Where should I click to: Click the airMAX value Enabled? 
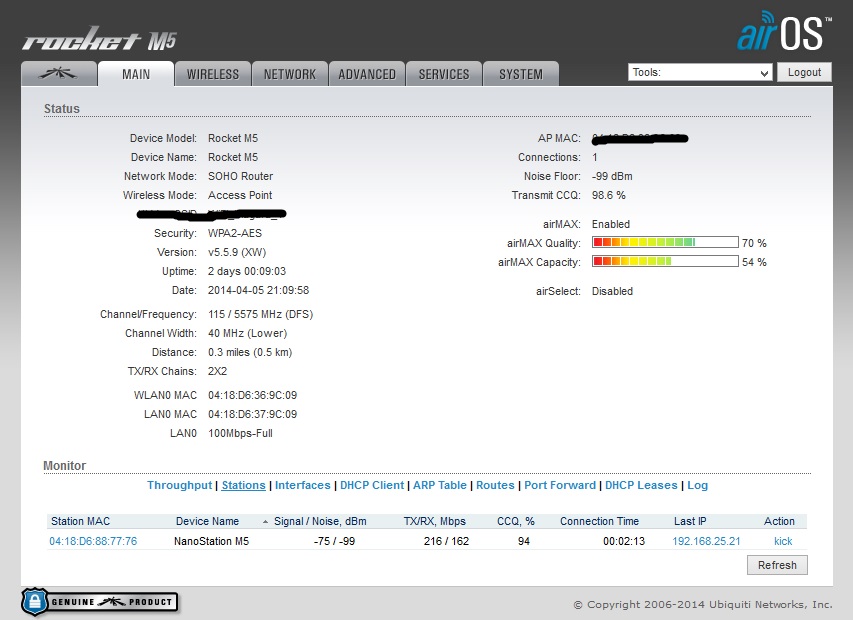(x=611, y=224)
